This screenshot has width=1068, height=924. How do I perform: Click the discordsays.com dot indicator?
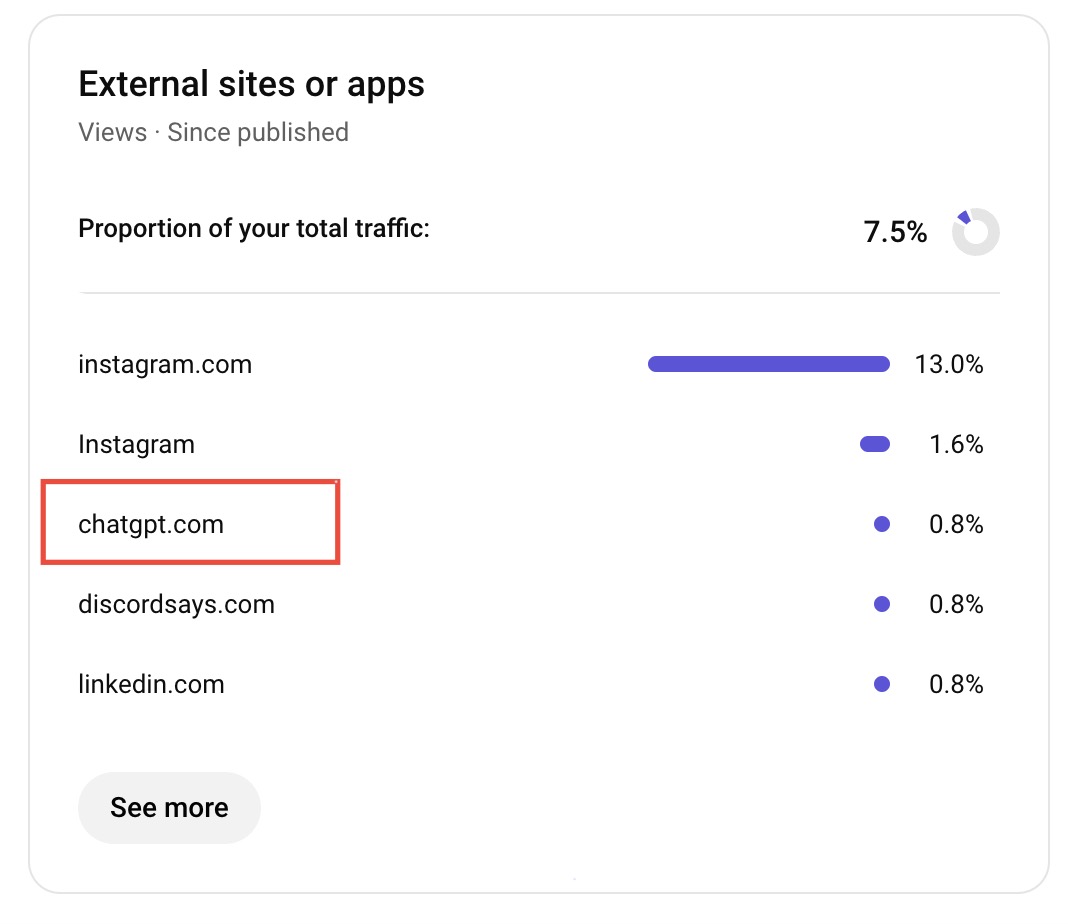pos(882,604)
